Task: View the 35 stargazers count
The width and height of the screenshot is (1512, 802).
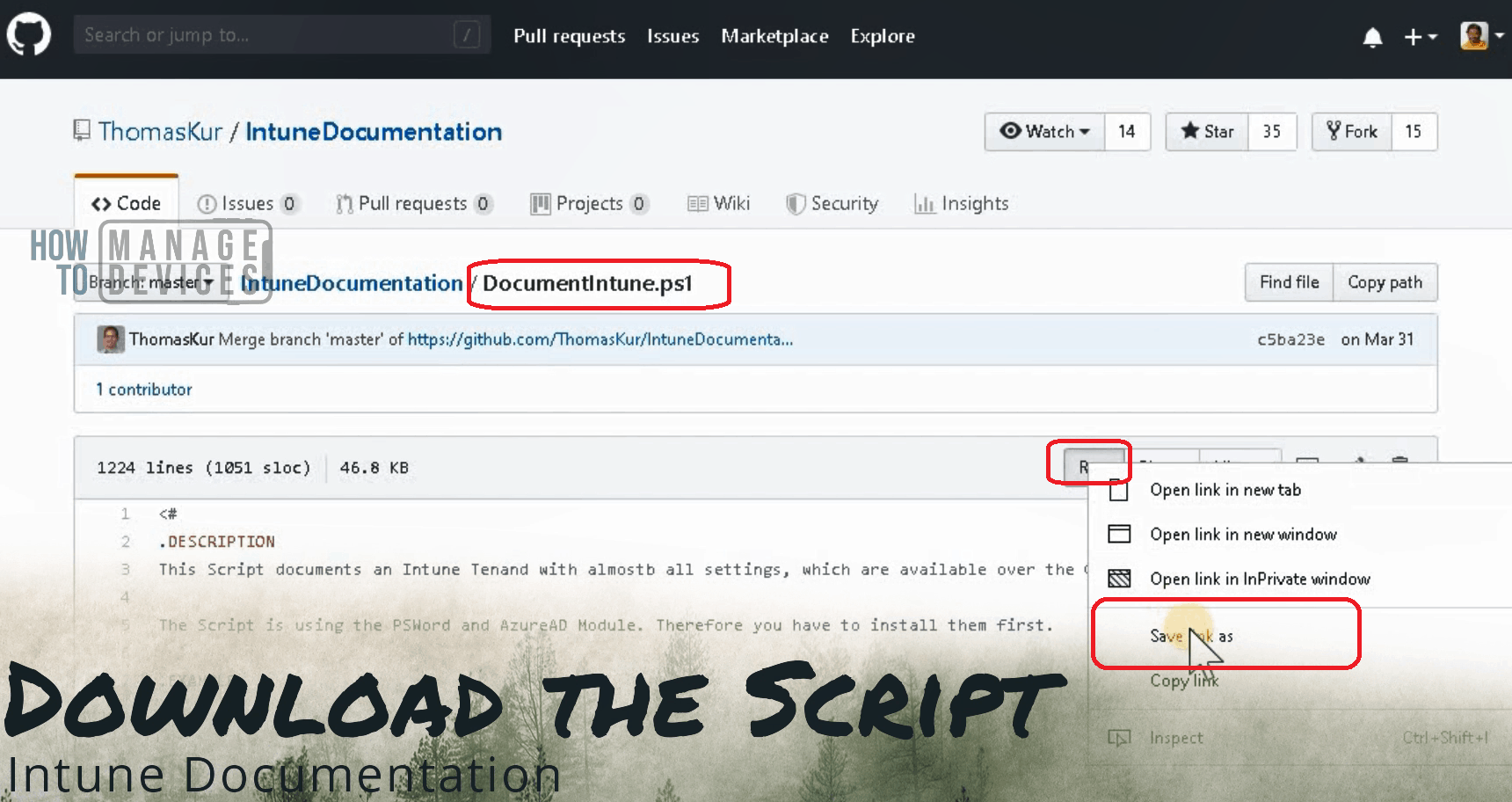Action: [1272, 132]
